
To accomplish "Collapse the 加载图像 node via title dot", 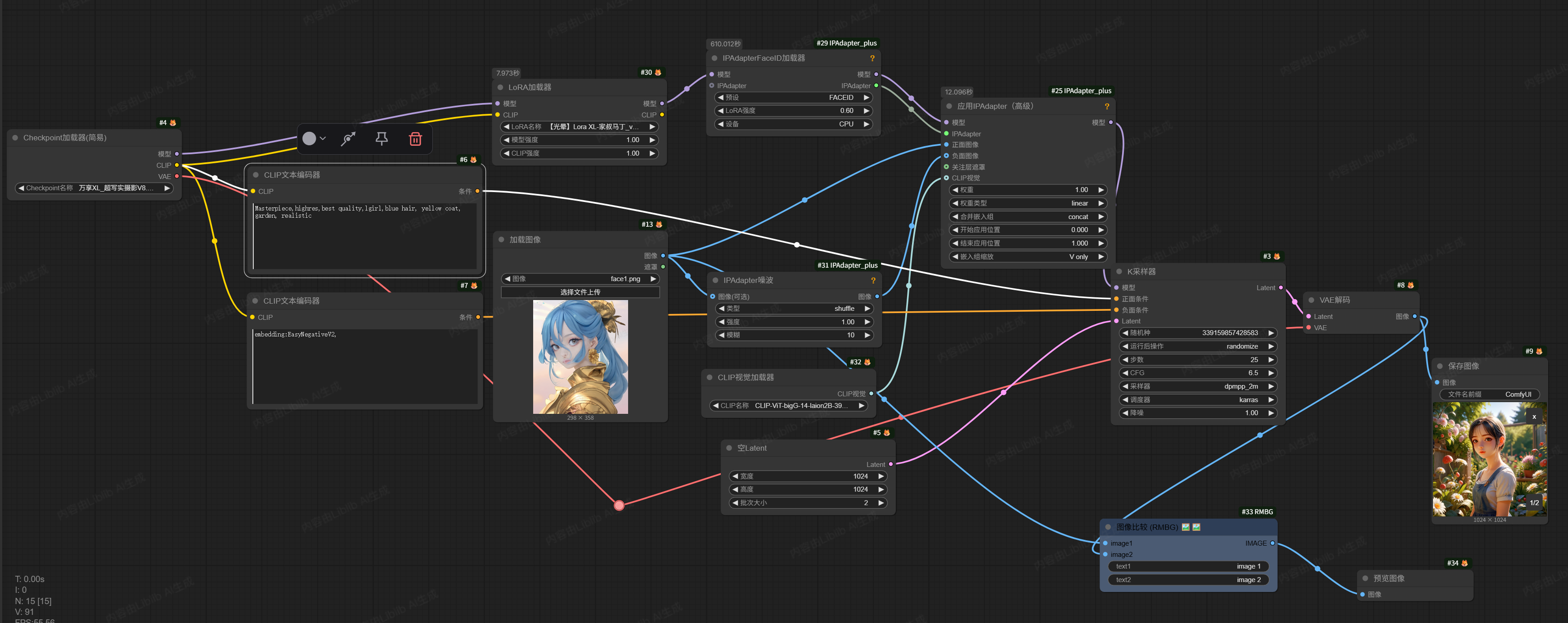I will [502, 240].
